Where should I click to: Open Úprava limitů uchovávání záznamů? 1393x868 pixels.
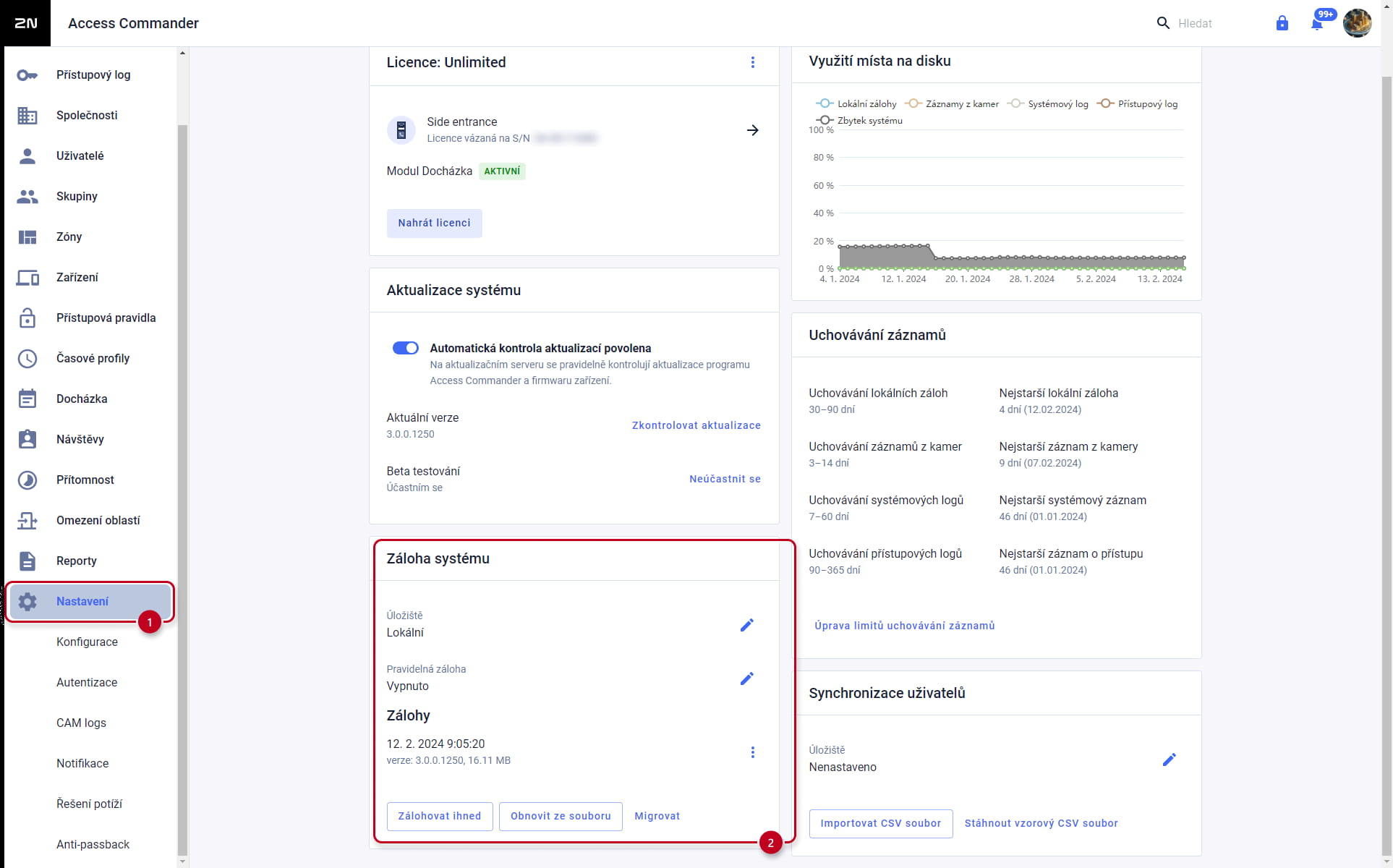pyautogui.click(x=904, y=626)
